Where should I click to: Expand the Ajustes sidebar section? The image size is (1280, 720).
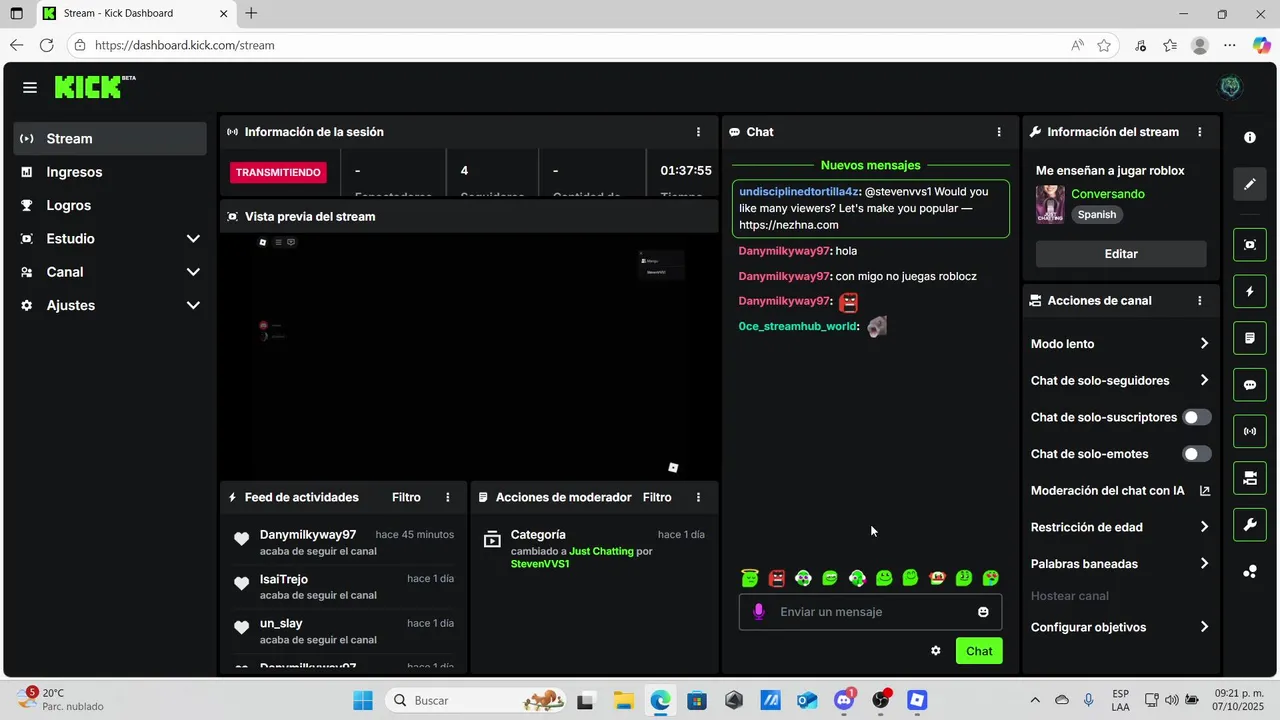click(x=110, y=305)
